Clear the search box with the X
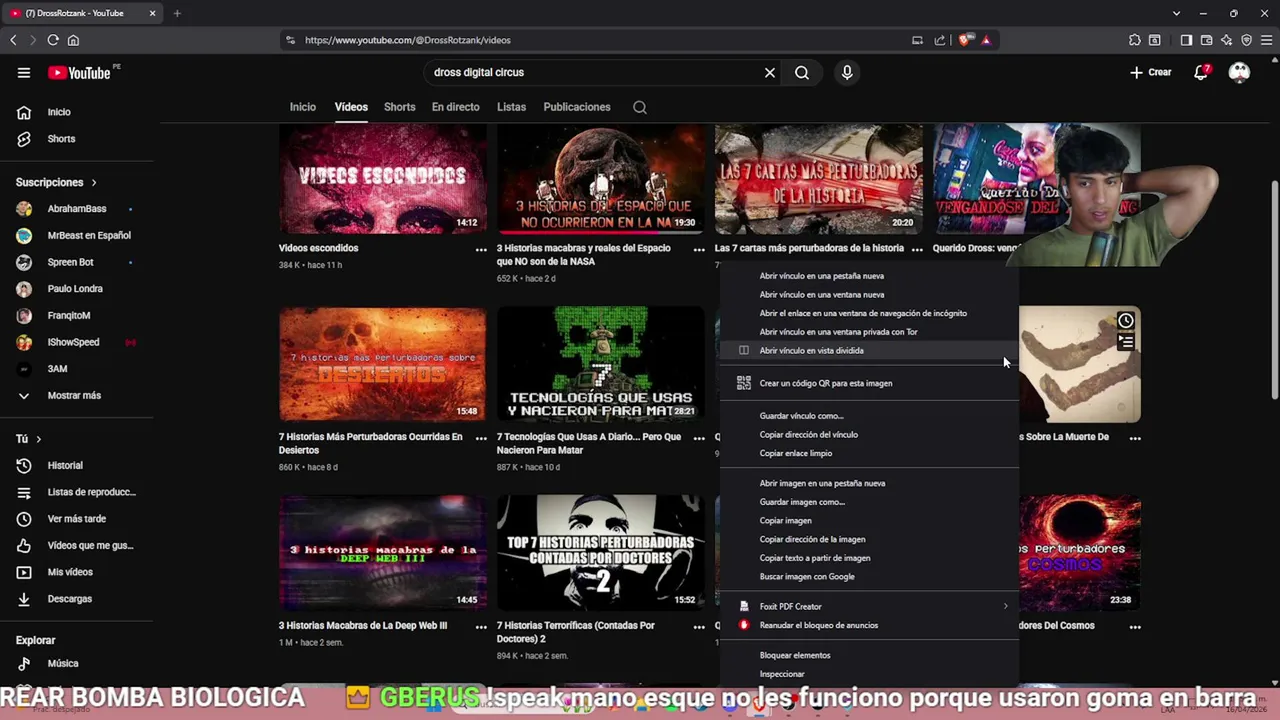The image size is (1280, 720). (770, 72)
